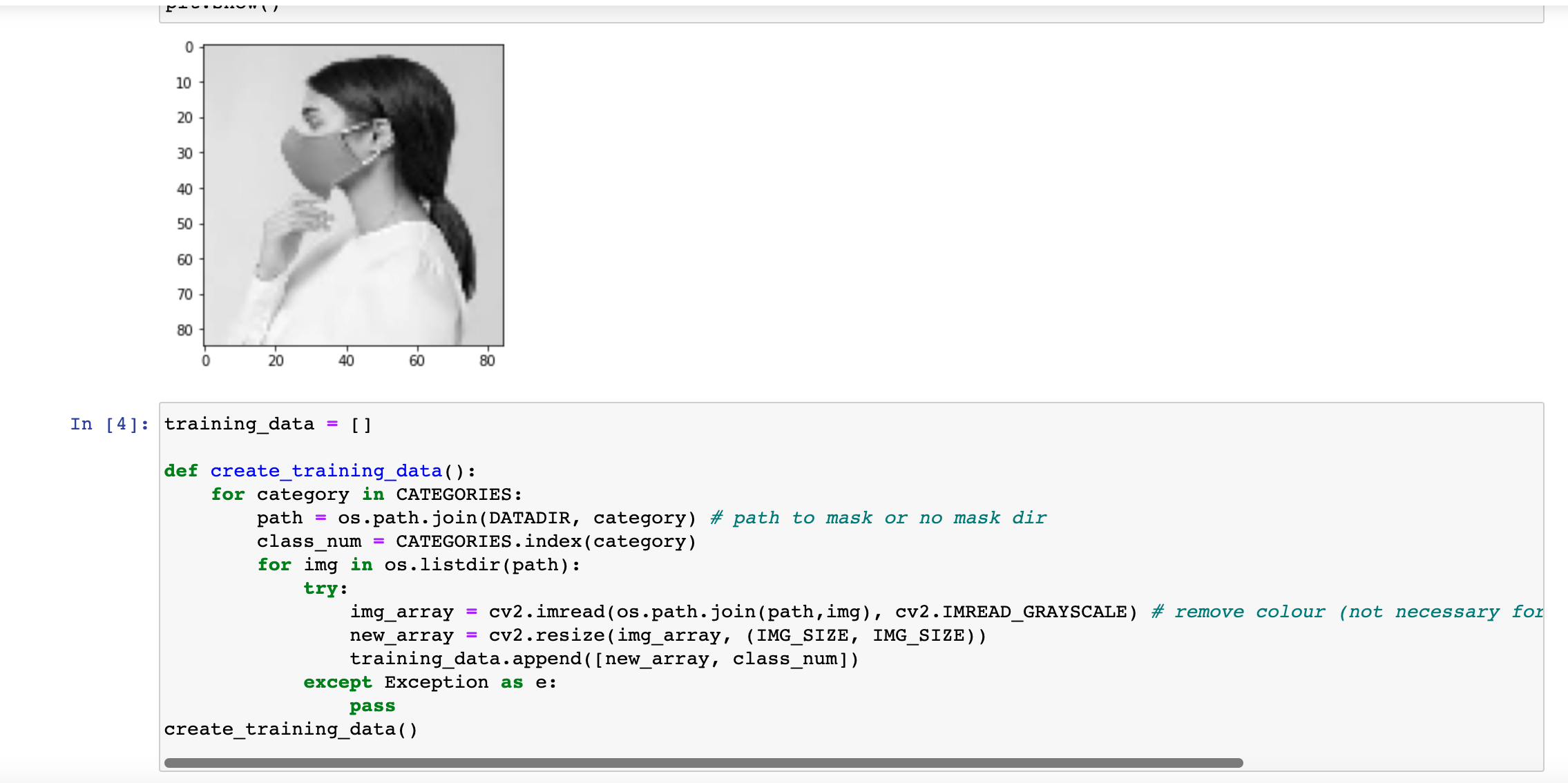Click the 'training_data.append' line
Image resolution: width=1568 pixels, height=783 pixels.
(x=604, y=659)
